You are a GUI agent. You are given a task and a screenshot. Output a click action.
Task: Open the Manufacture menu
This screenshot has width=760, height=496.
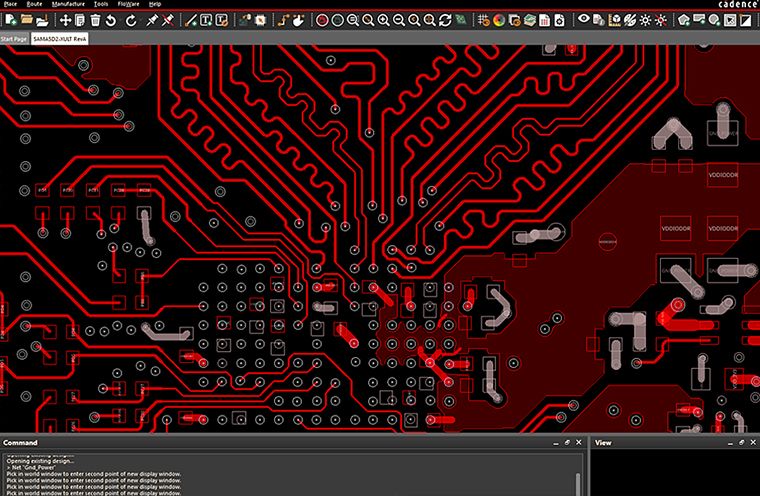click(x=67, y=4)
